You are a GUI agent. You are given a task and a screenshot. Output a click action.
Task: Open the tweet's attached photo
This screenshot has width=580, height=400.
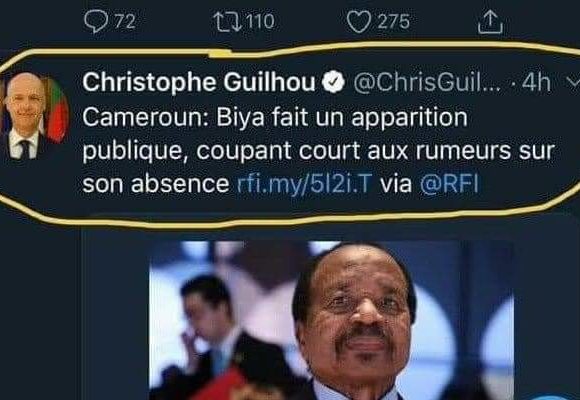click(331, 320)
